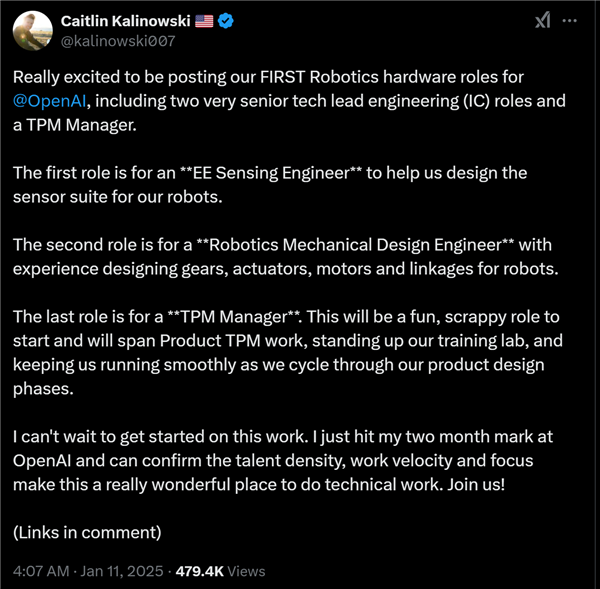This screenshot has width=600, height=589.
Task: Click the "(Links in comment)" line
Action: 87,531
